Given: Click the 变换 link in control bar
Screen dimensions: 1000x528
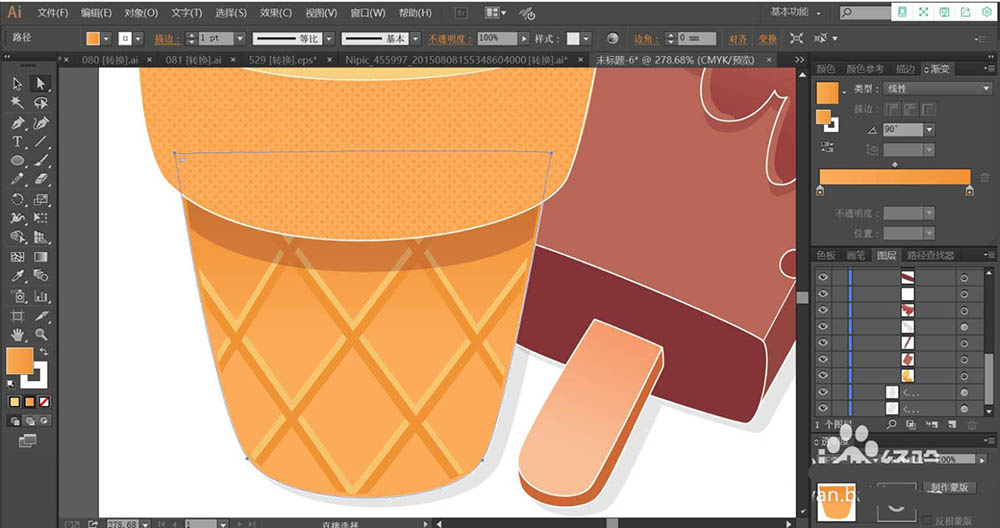Looking at the screenshot, I should [x=767, y=39].
